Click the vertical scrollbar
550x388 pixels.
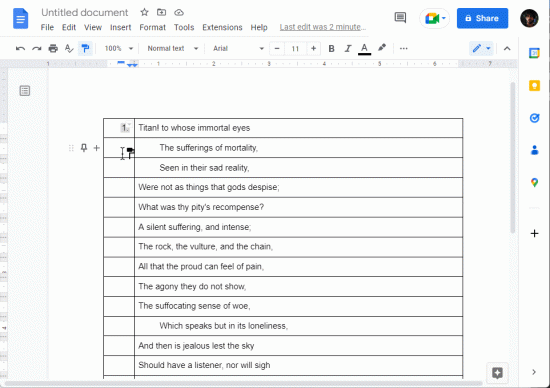(x=512, y=158)
